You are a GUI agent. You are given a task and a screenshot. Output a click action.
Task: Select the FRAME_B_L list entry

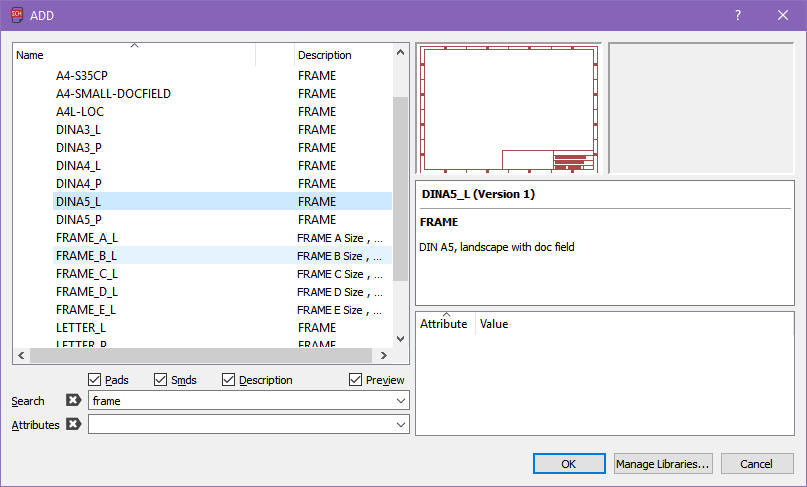[x=86, y=256]
